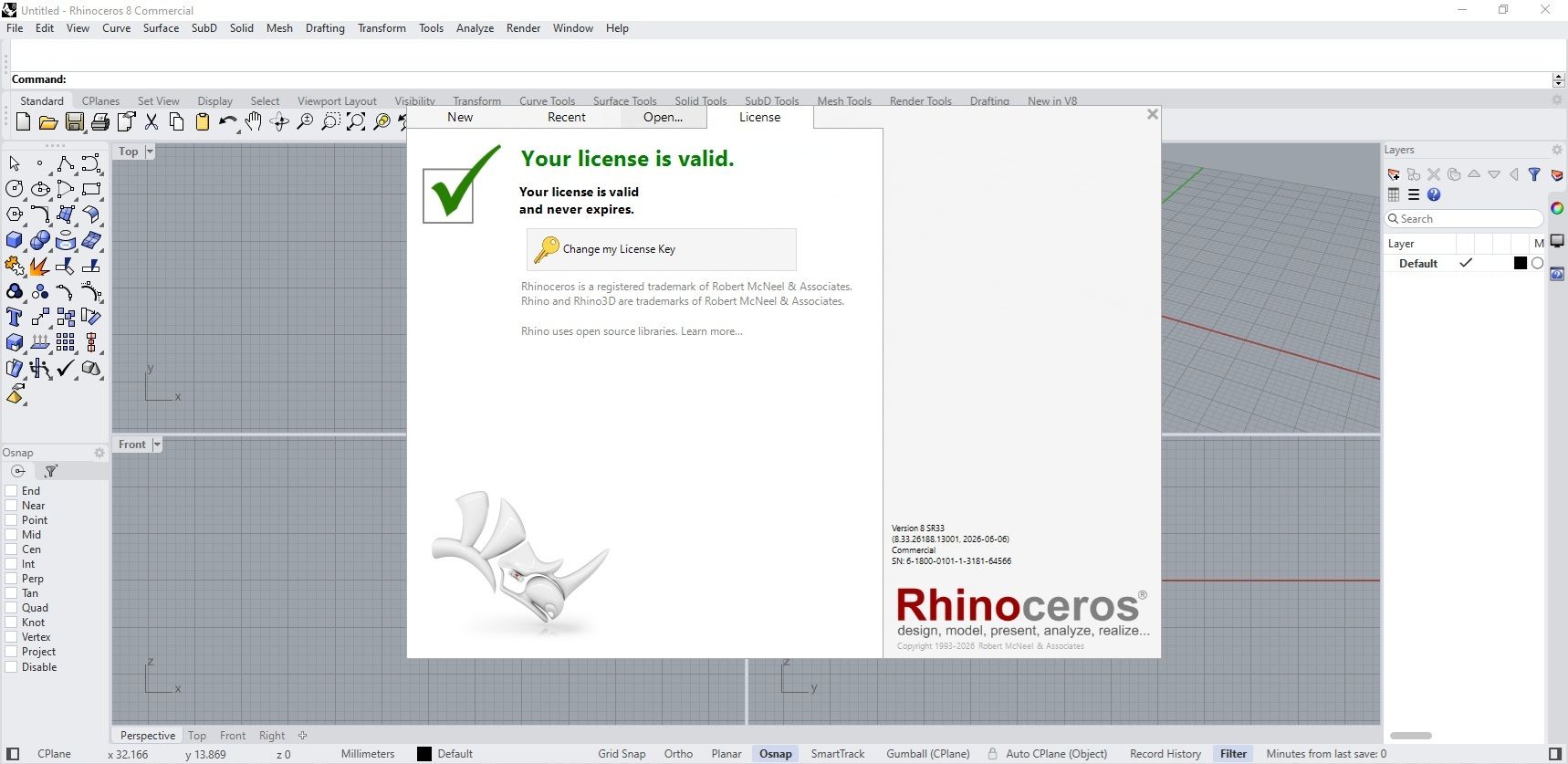This screenshot has height=764, width=1568.
Task: Enable the Quad osnap checkbox
Action: tap(12, 608)
